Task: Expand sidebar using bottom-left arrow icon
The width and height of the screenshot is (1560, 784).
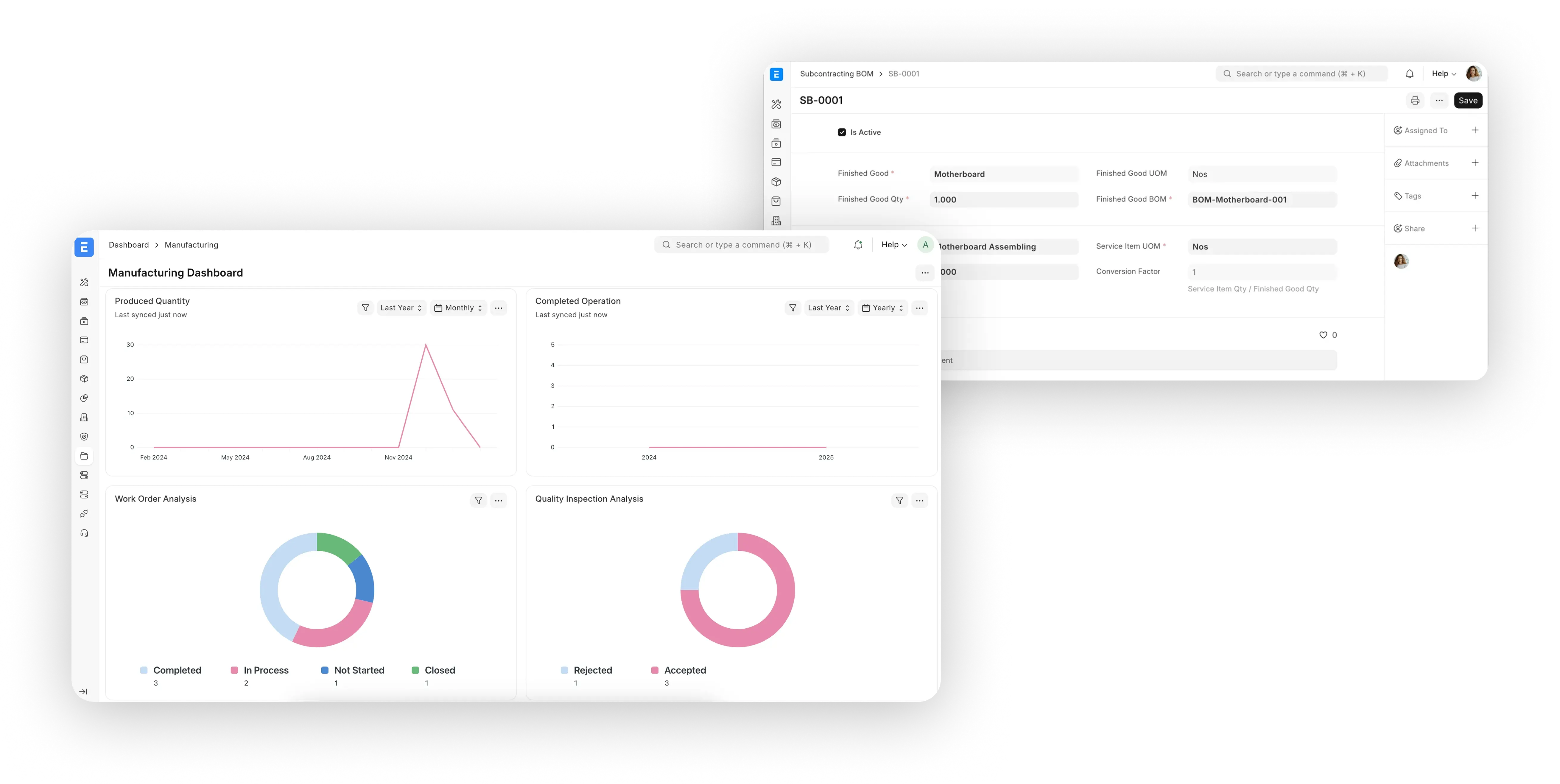Action: coord(84,691)
